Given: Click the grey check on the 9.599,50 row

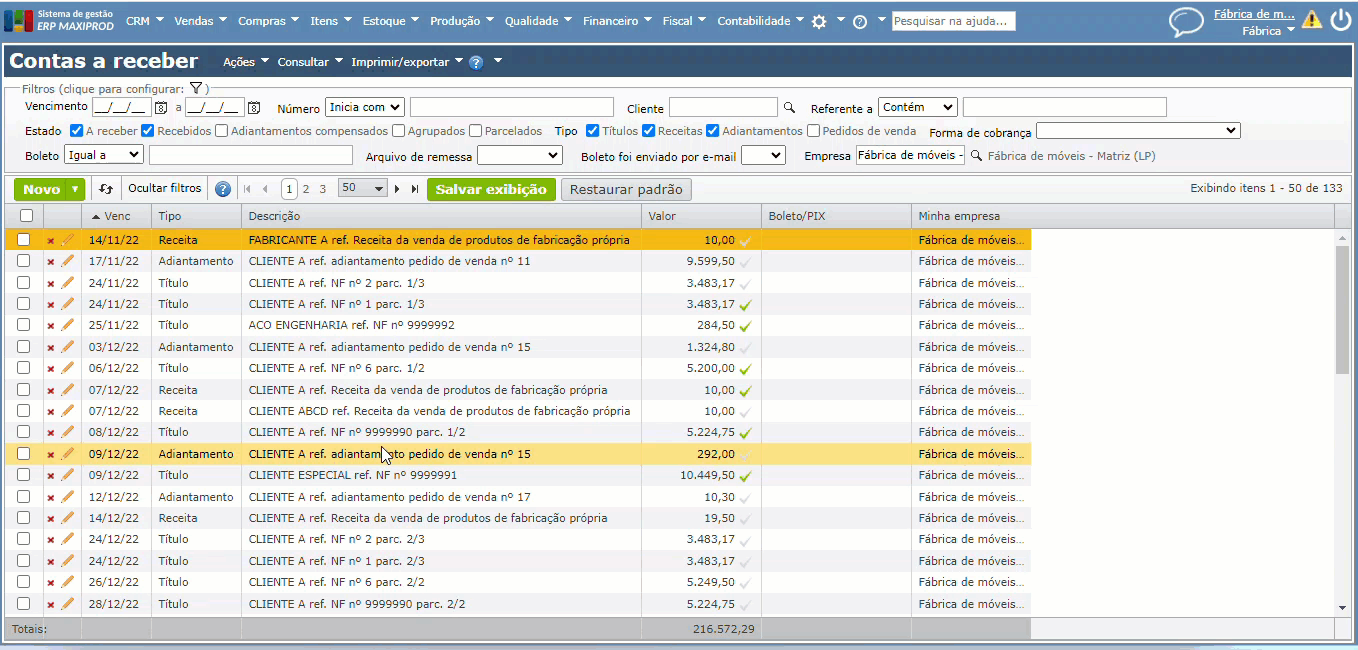Looking at the screenshot, I should tap(745, 262).
